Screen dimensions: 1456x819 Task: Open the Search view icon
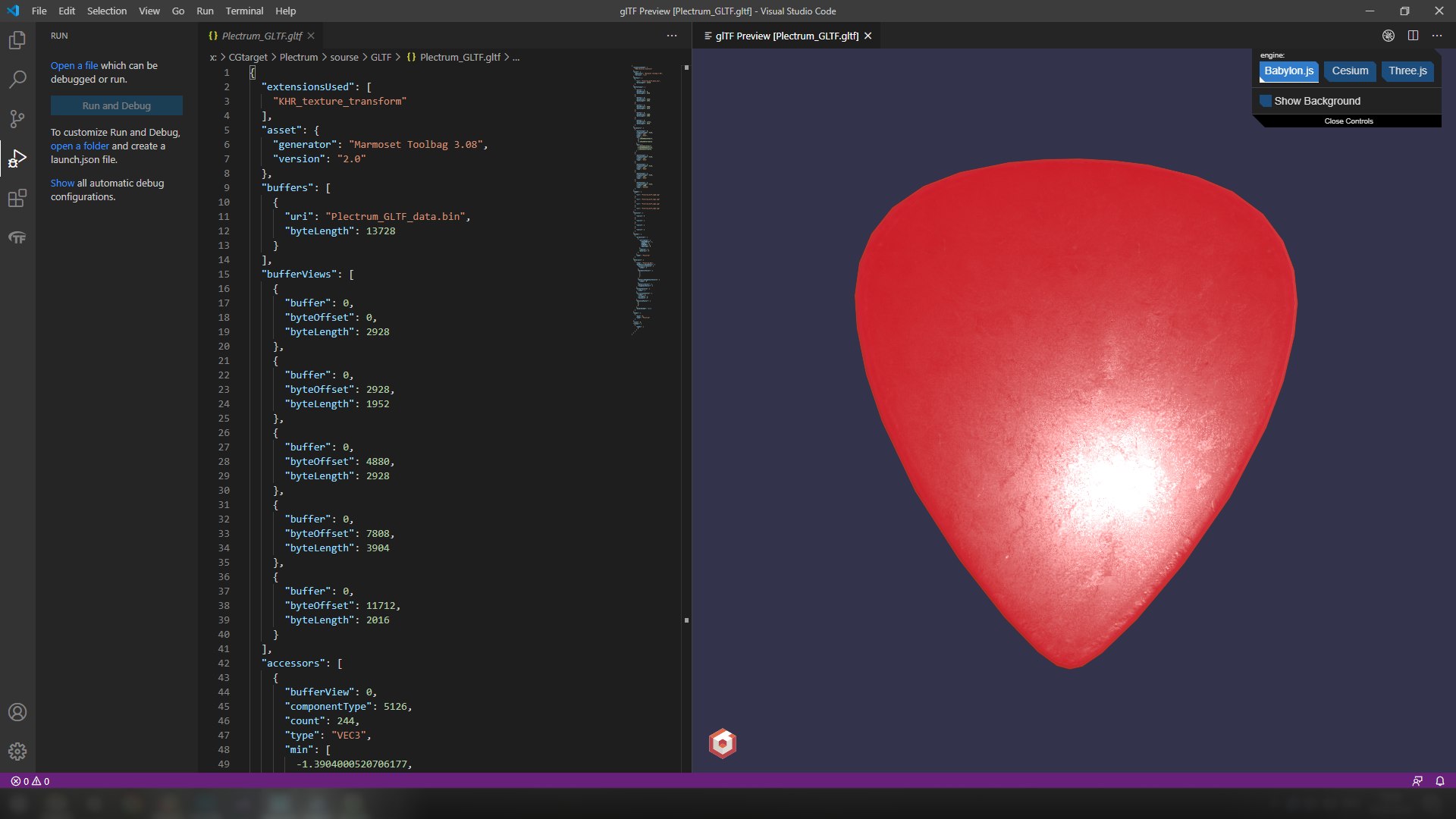tap(17, 79)
